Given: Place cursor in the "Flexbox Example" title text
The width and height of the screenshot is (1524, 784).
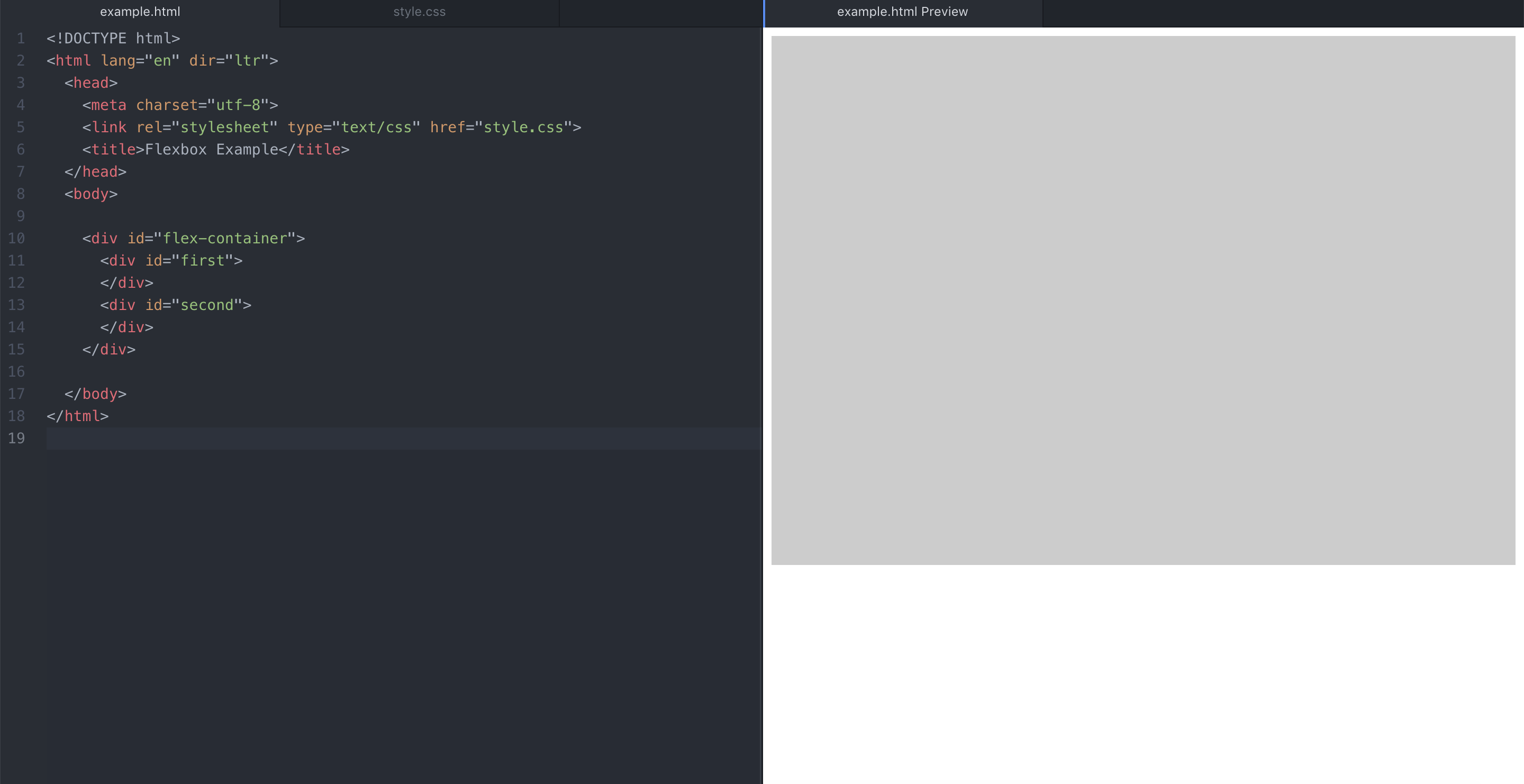Looking at the screenshot, I should (211, 150).
